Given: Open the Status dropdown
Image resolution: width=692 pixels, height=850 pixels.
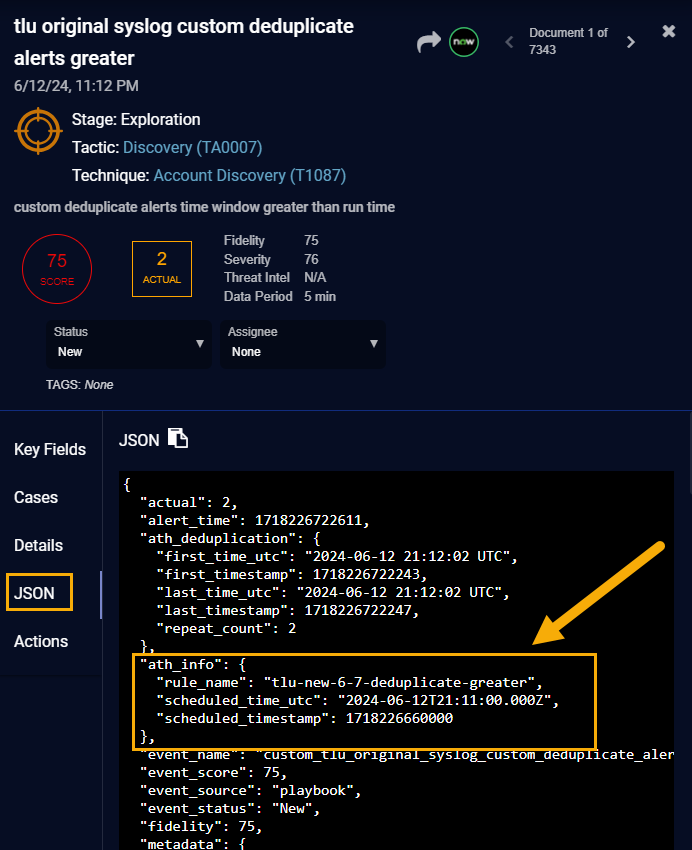Looking at the screenshot, I should [x=129, y=343].
